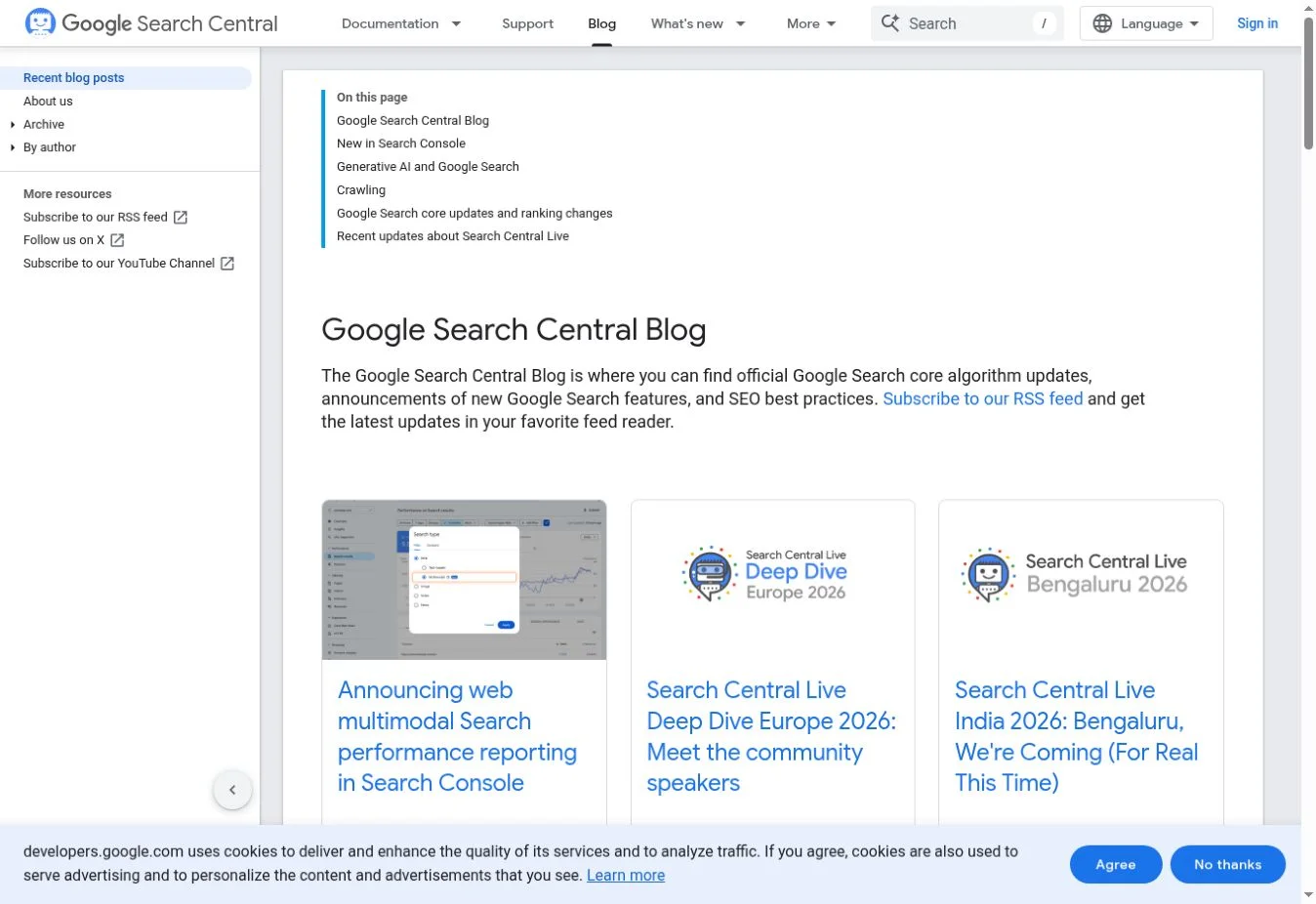Decline cookies with No thanks

click(1228, 864)
